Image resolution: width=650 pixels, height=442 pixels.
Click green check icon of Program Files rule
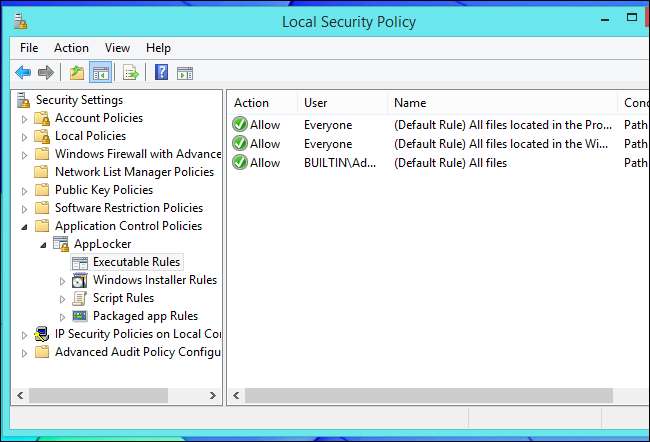pos(240,124)
